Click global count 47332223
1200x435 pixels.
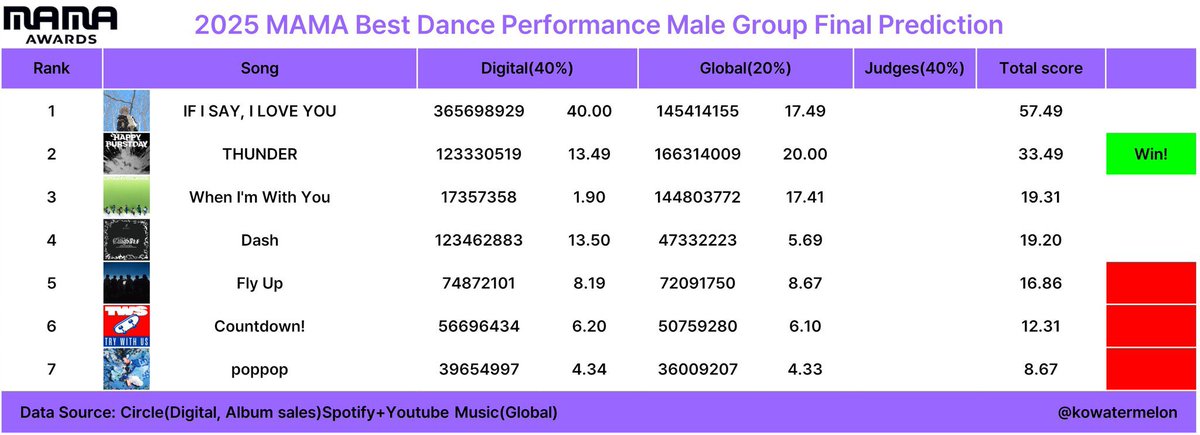(x=696, y=240)
